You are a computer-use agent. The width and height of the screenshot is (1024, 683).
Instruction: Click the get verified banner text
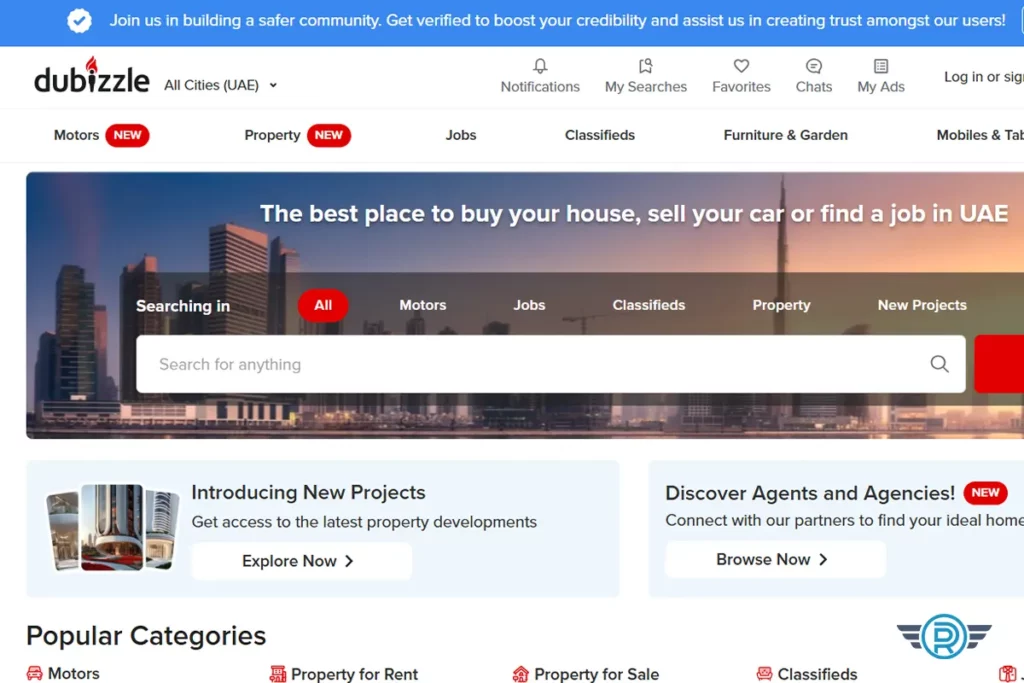tap(557, 21)
